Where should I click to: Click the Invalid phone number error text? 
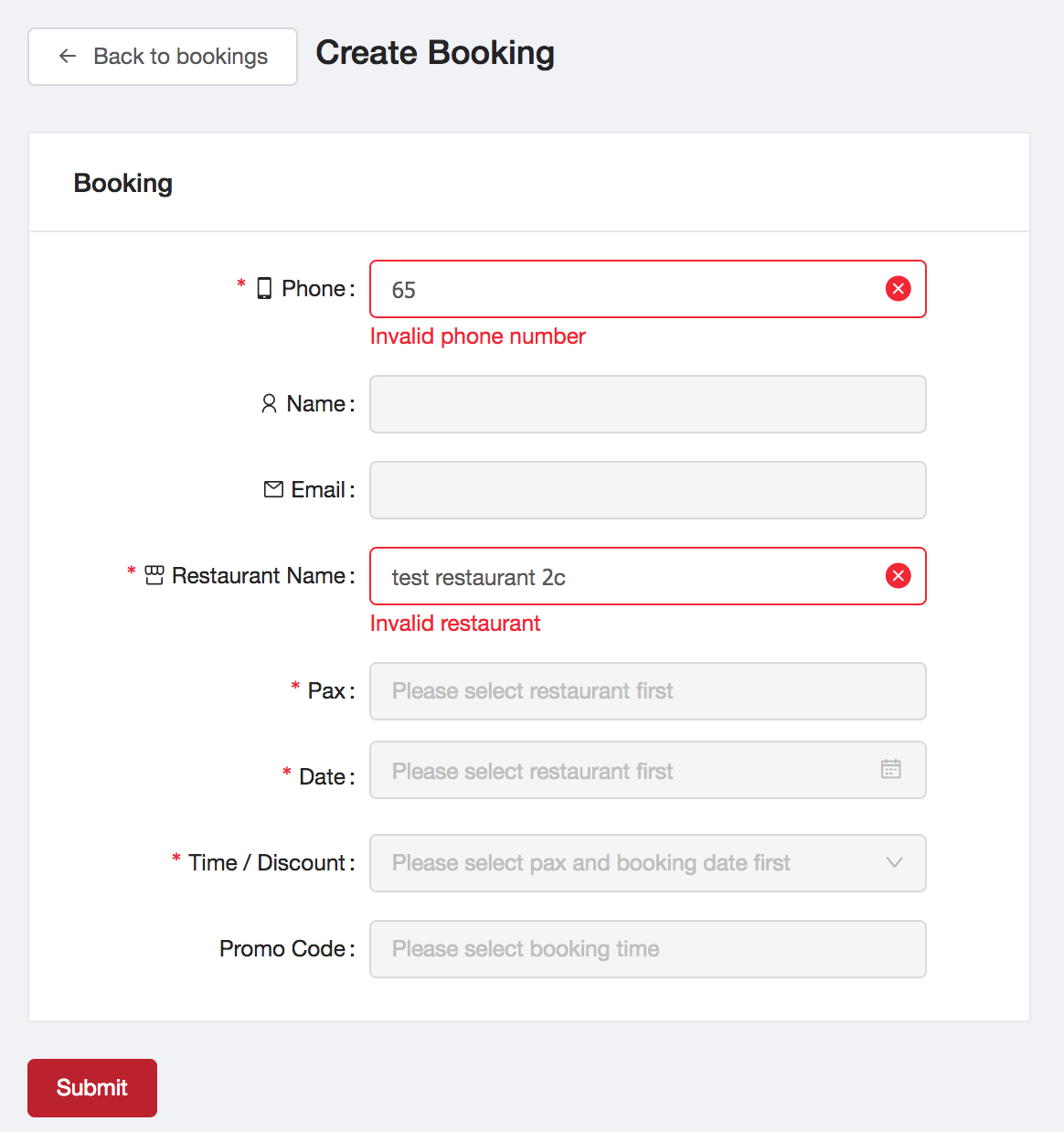(477, 336)
